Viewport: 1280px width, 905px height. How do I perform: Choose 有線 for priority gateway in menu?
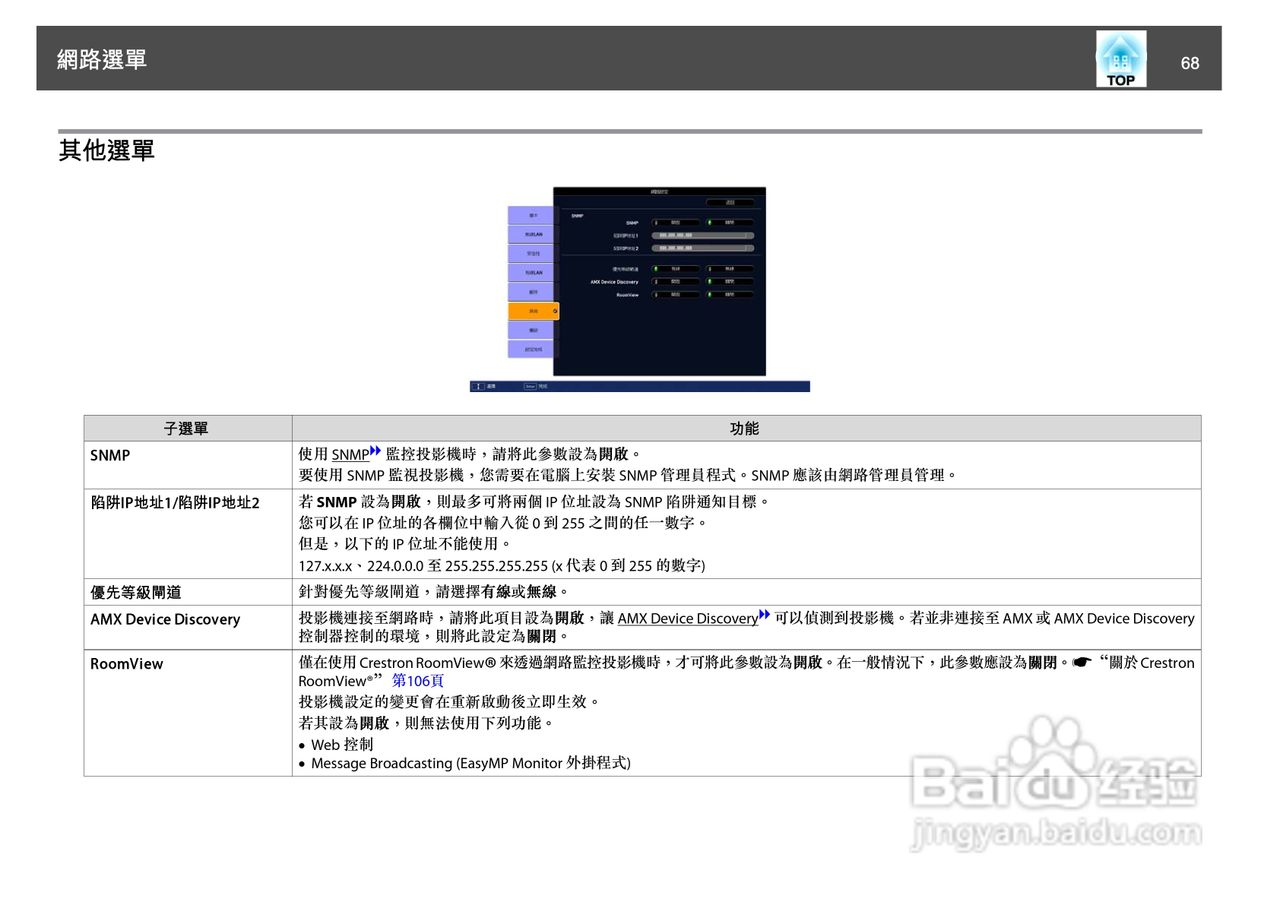676,269
